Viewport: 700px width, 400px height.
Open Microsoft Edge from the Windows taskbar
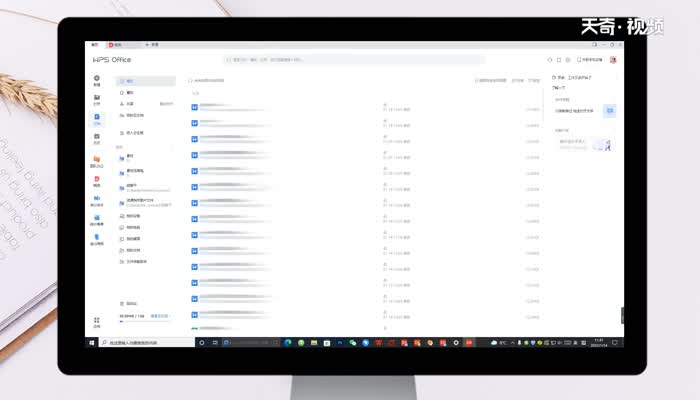click(x=286, y=343)
